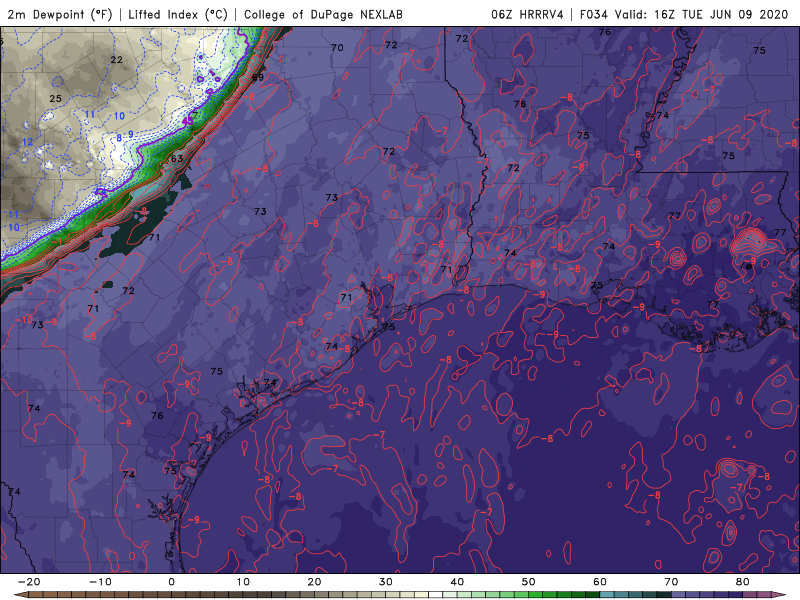
Task: Click the "Lifted Index (°C)" title text
Action: pos(178,14)
